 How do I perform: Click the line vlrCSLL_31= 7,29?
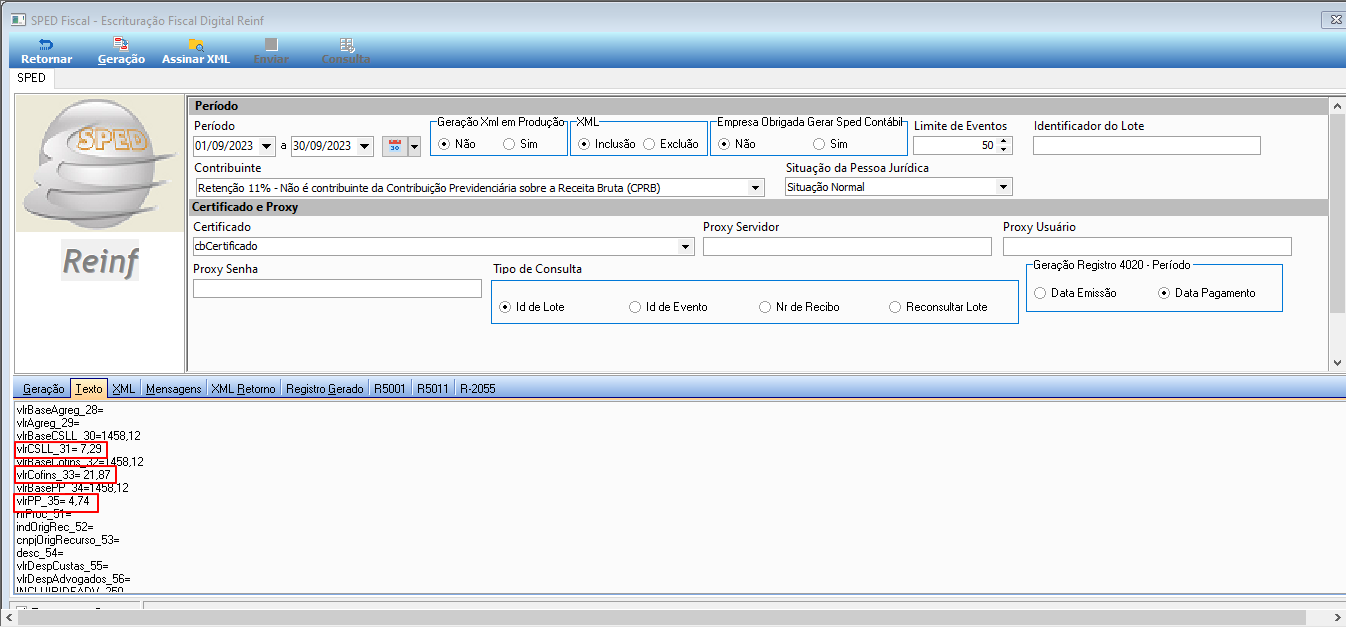pyautogui.click(x=59, y=449)
